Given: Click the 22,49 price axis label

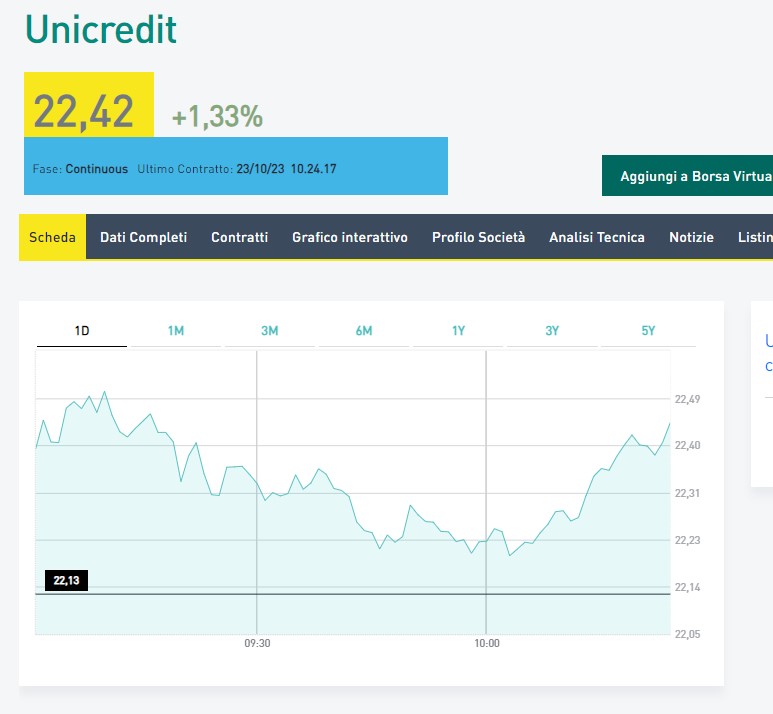Looking at the screenshot, I should [687, 399].
